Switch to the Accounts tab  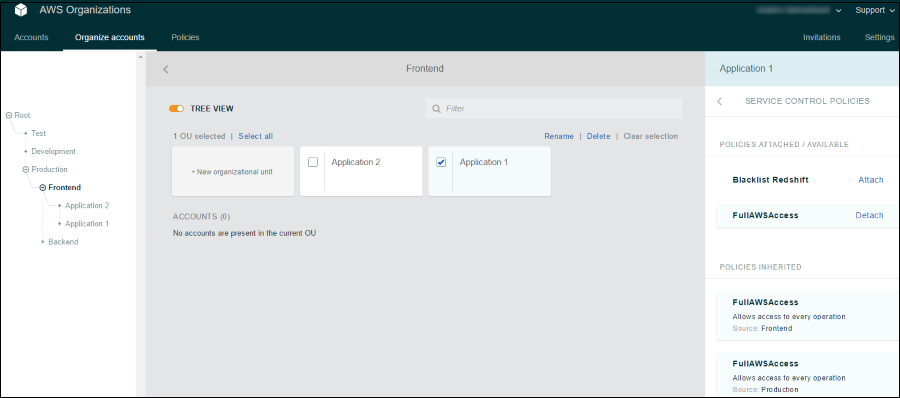tap(32, 37)
